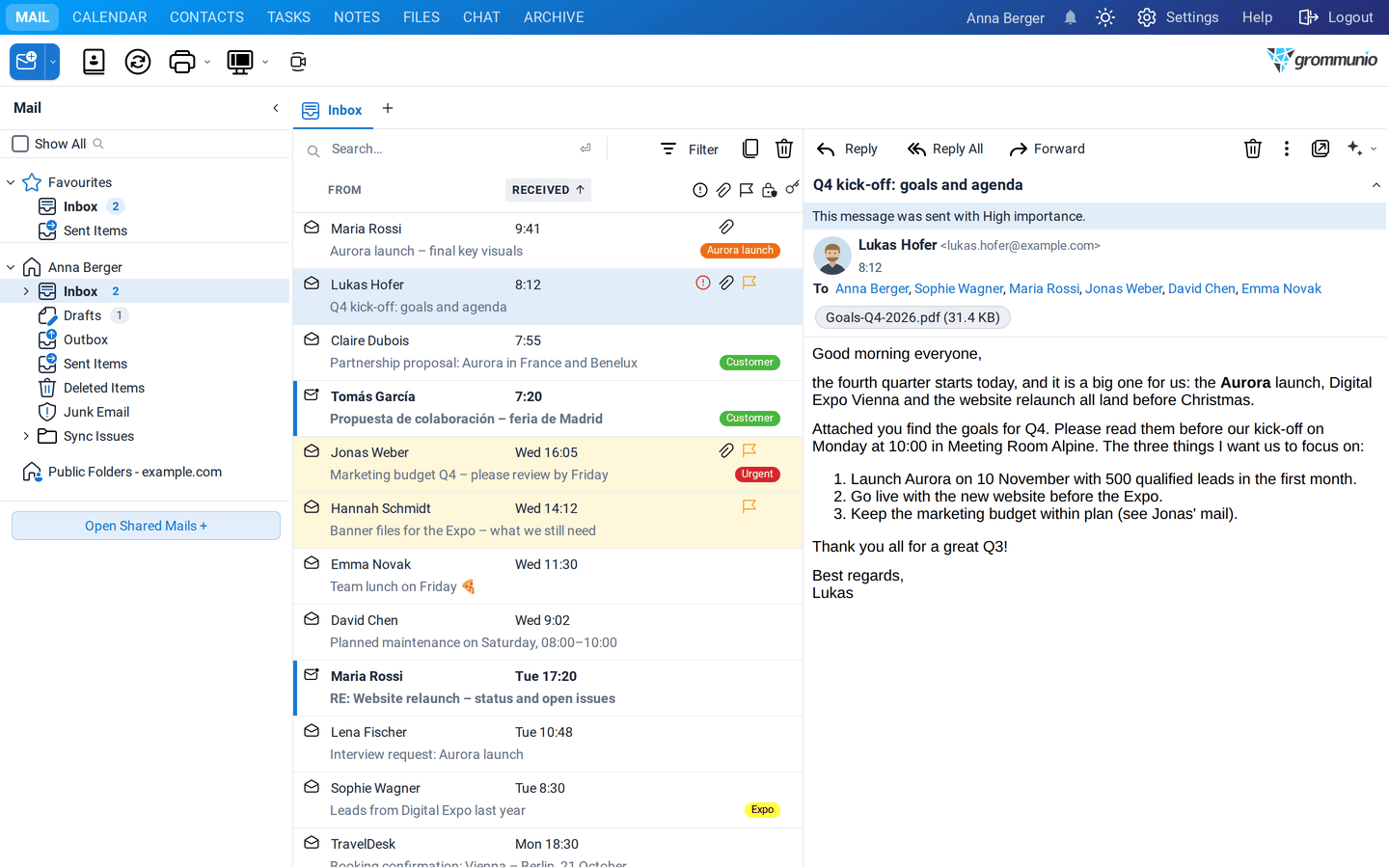Viewport: 1389px width, 868px height.
Task: Click the copy icon beside Filter
Action: (749, 149)
